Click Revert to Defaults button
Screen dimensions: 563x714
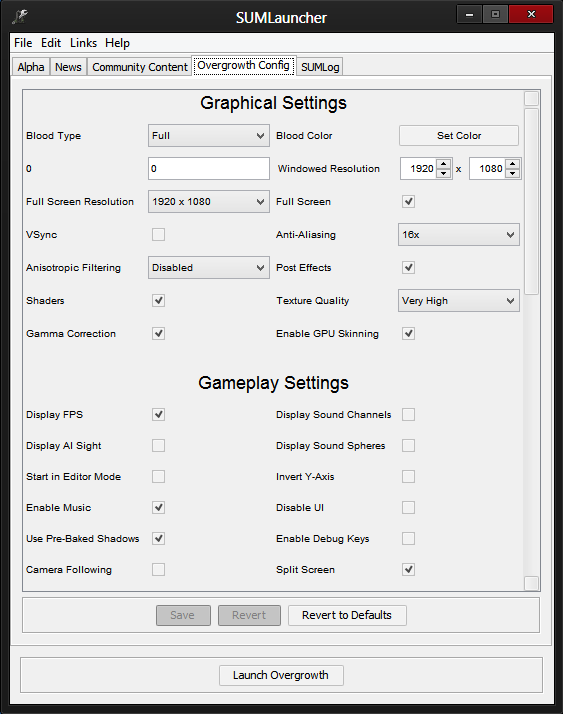pos(347,615)
